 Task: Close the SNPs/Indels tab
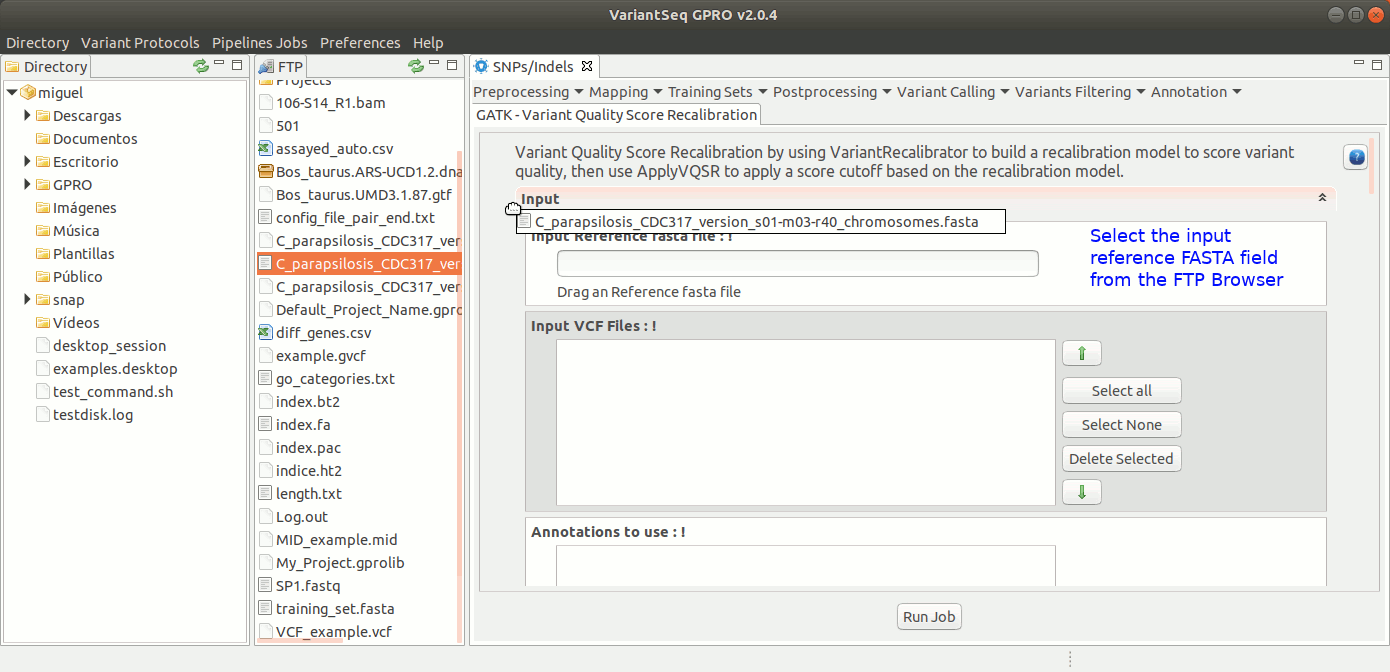coord(588,67)
